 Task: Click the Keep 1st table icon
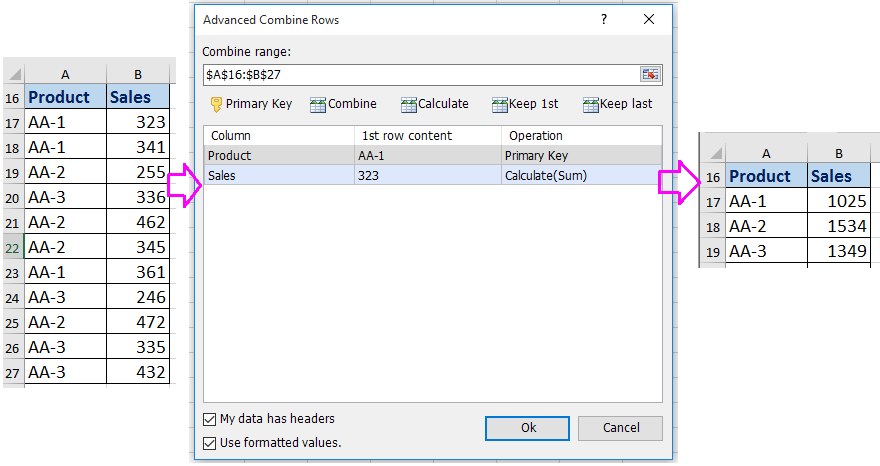coord(500,104)
